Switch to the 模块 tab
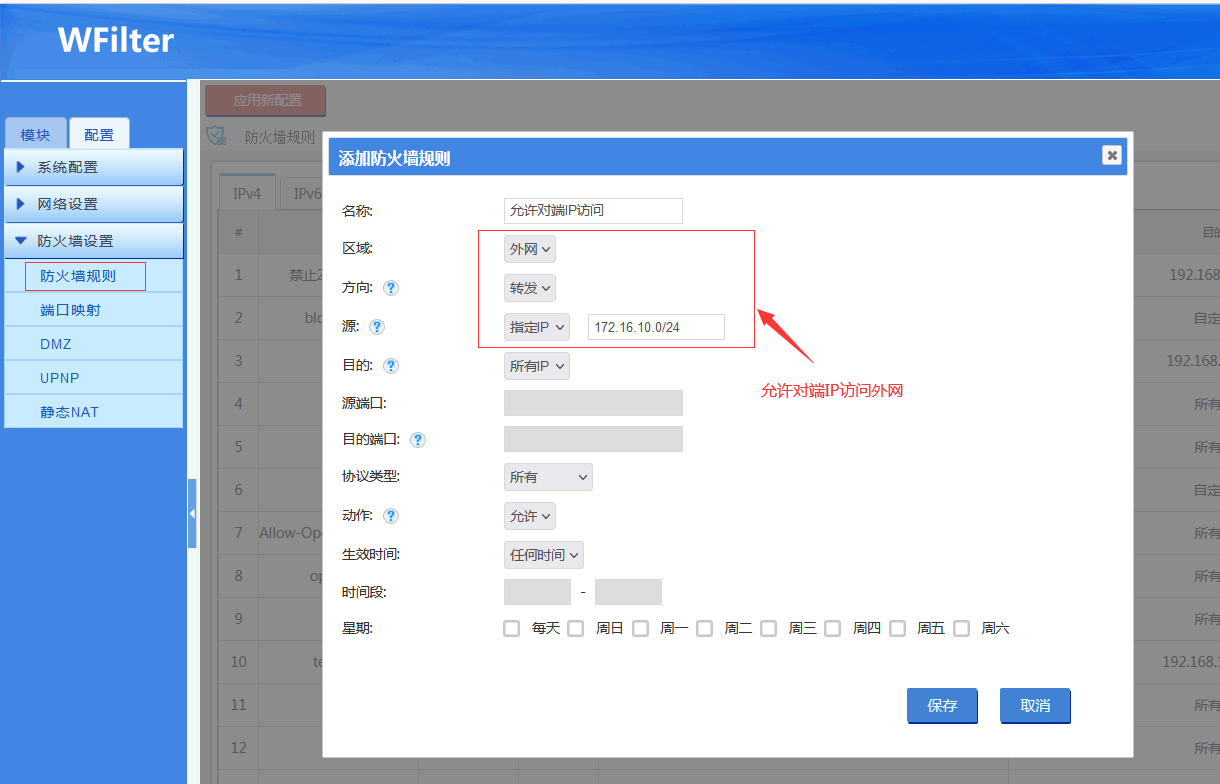This screenshot has width=1220, height=784. tap(36, 135)
